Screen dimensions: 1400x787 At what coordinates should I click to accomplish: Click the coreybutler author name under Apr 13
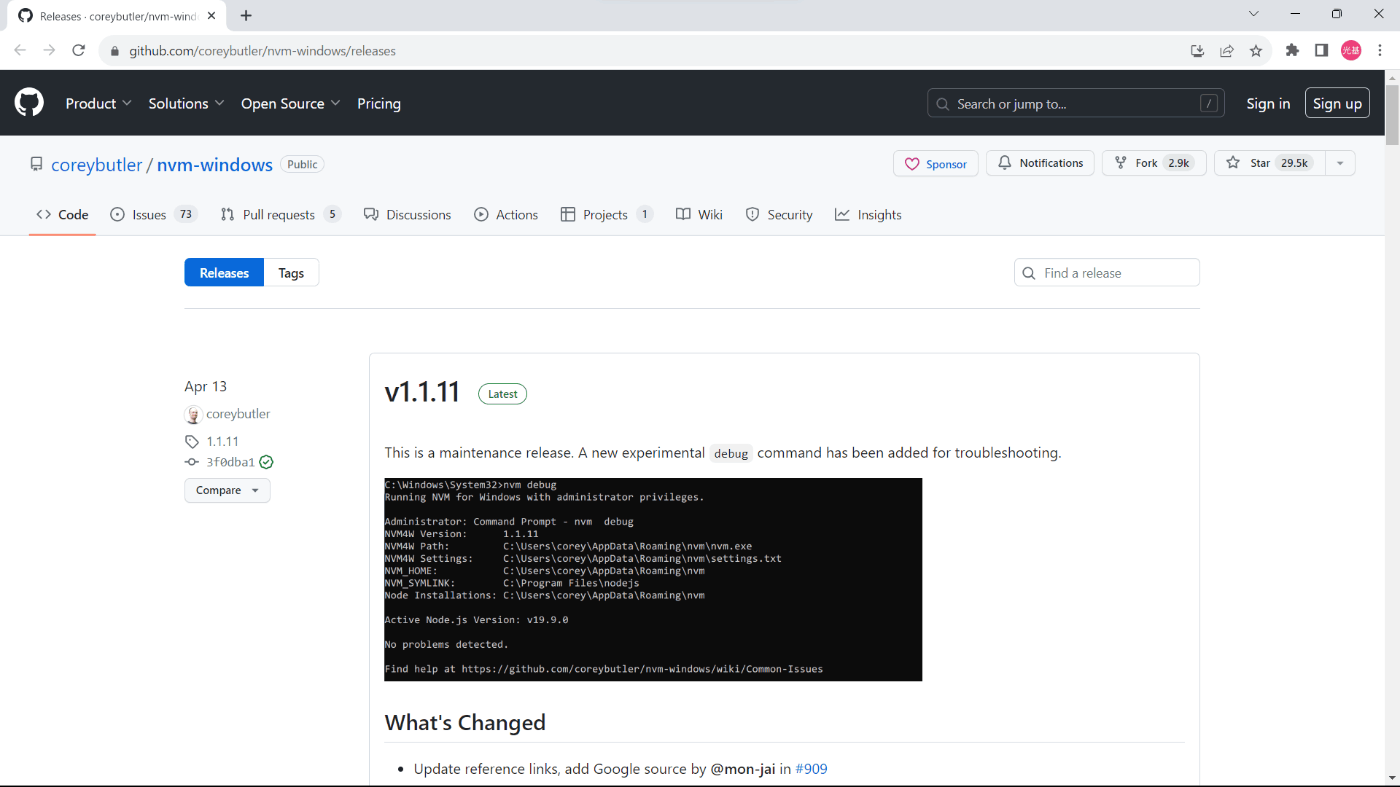pos(238,414)
